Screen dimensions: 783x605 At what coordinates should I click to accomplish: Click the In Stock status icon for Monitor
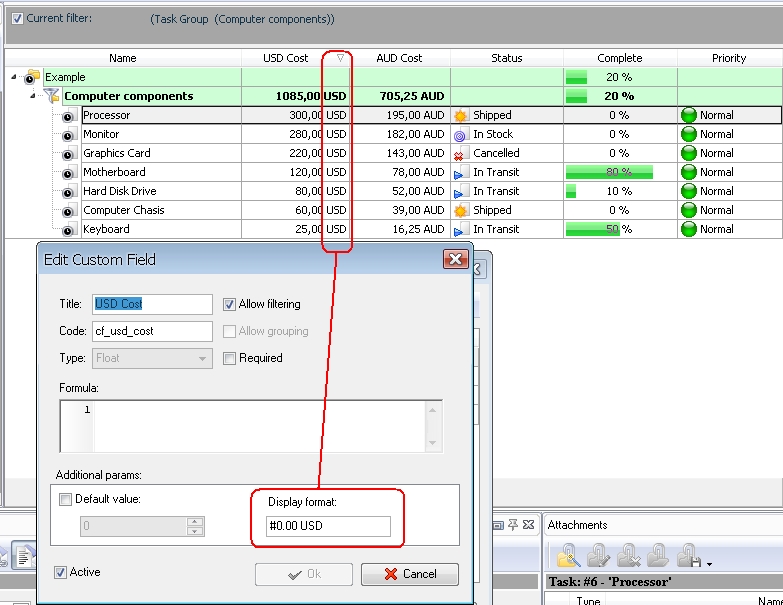[460, 135]
